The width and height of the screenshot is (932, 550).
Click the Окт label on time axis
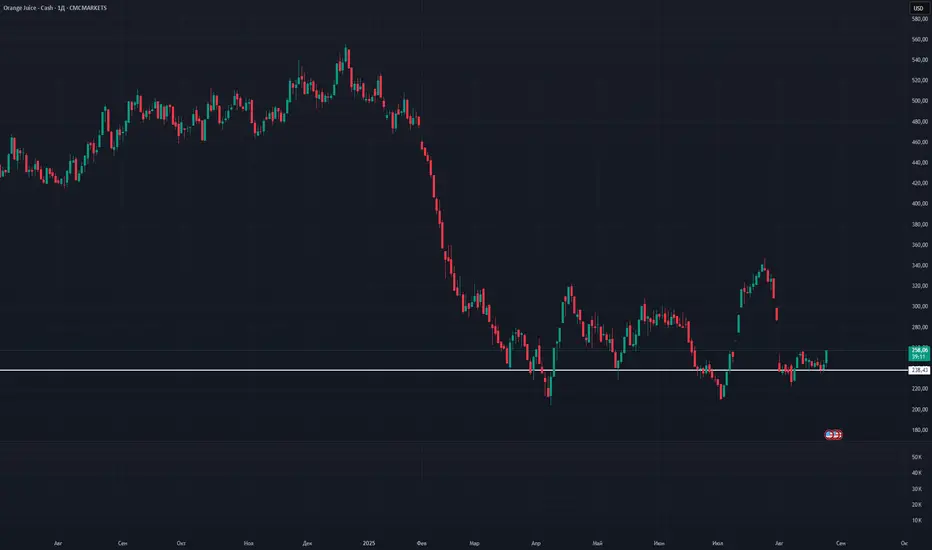click(x=181, y=543)
